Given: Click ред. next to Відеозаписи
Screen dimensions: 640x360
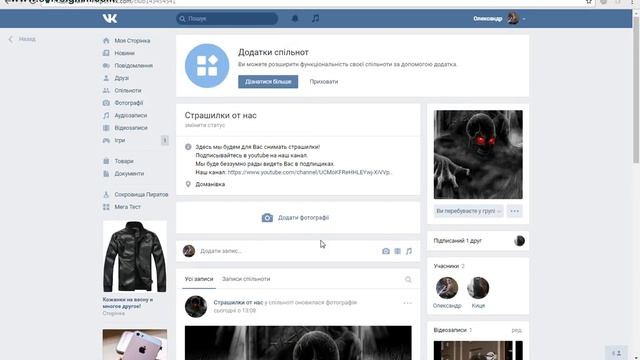Looking at the screenshot, I should (517, 330).
